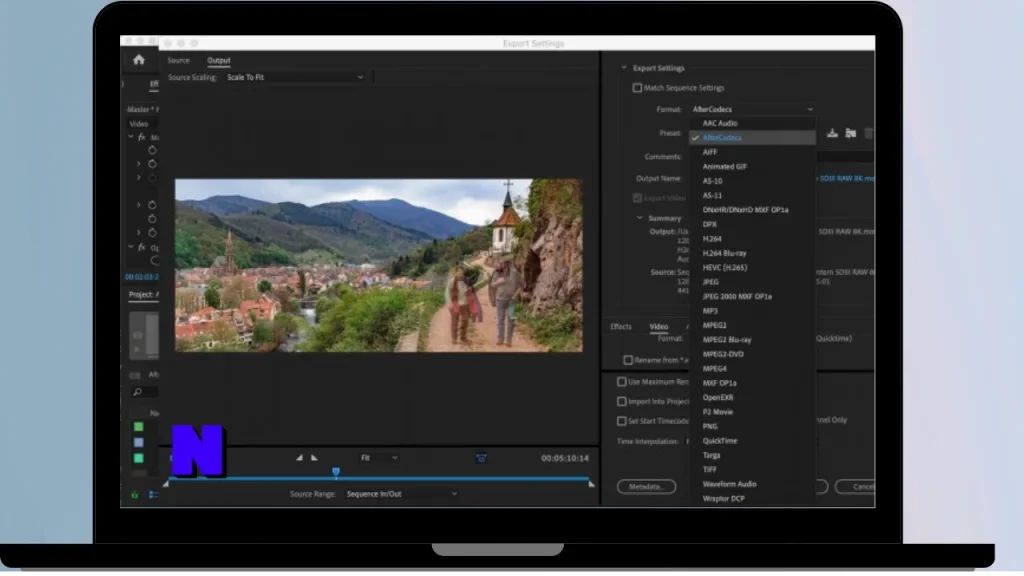The width and height of the screenshot is (1024, 576).
Task: Tick the Rename from checkbox
Action: tap(628, 360)
